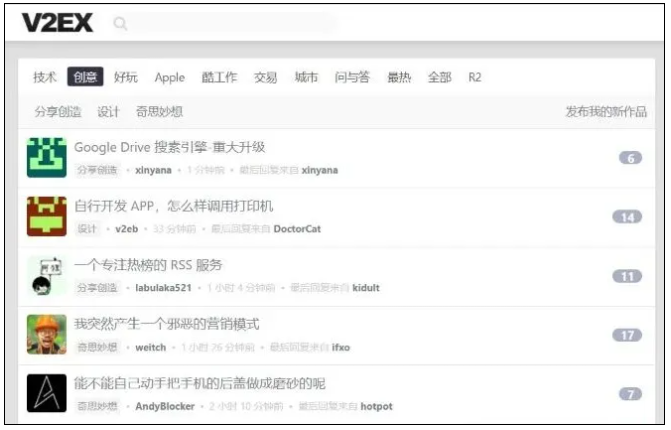The width and height of the screenshot is (671, 430).
Task: Click 发布我的新作品 link
Action: (x=607, y=111)
